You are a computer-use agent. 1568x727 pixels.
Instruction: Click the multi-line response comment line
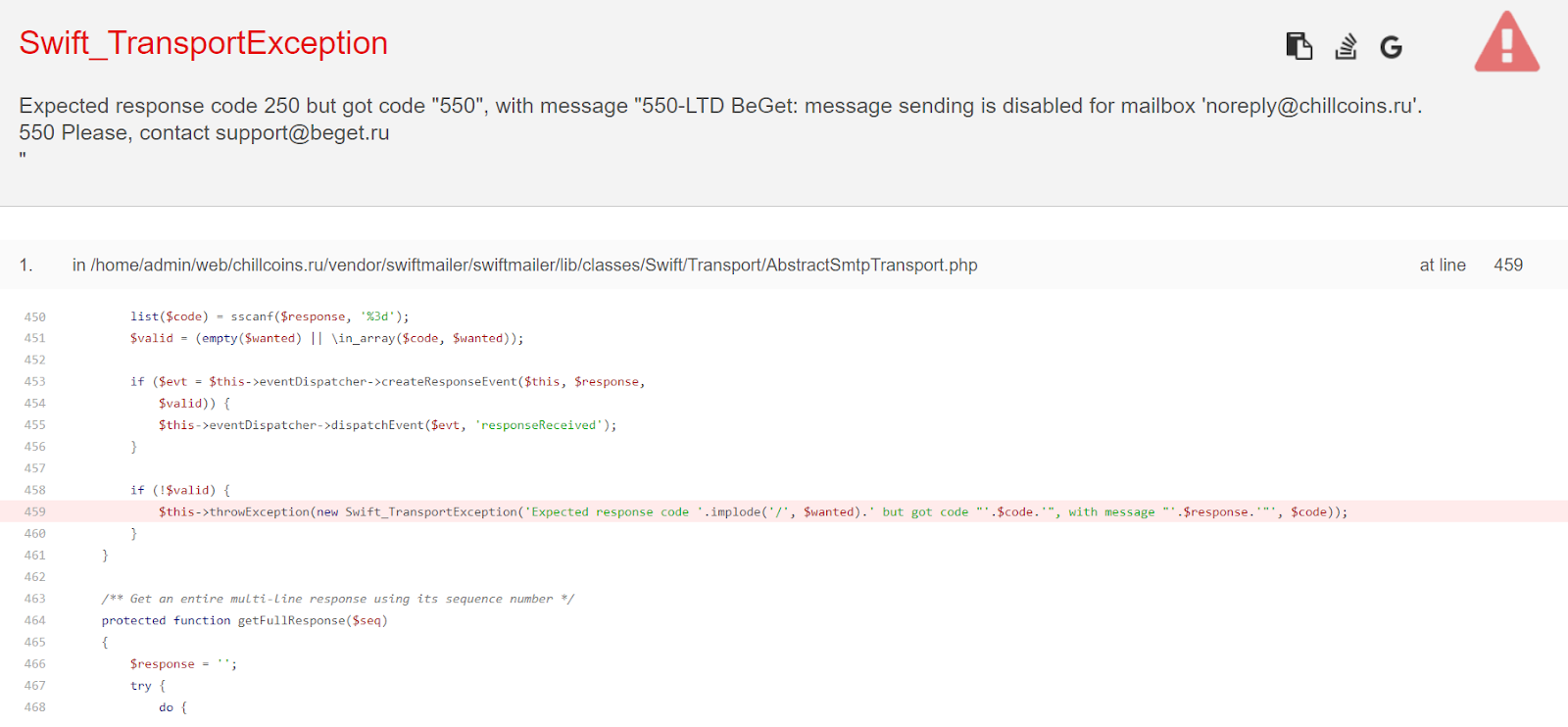[338, 599]
